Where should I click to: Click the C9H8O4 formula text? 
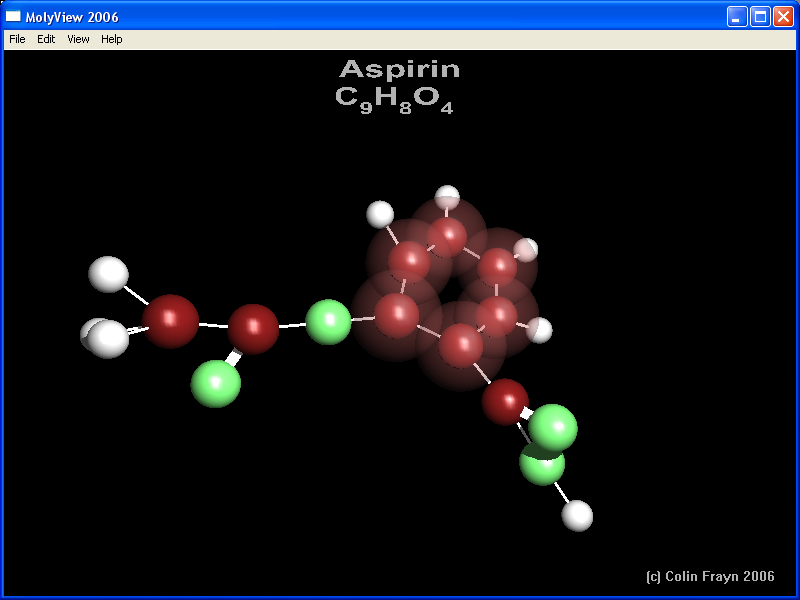[x=394, y=98]
